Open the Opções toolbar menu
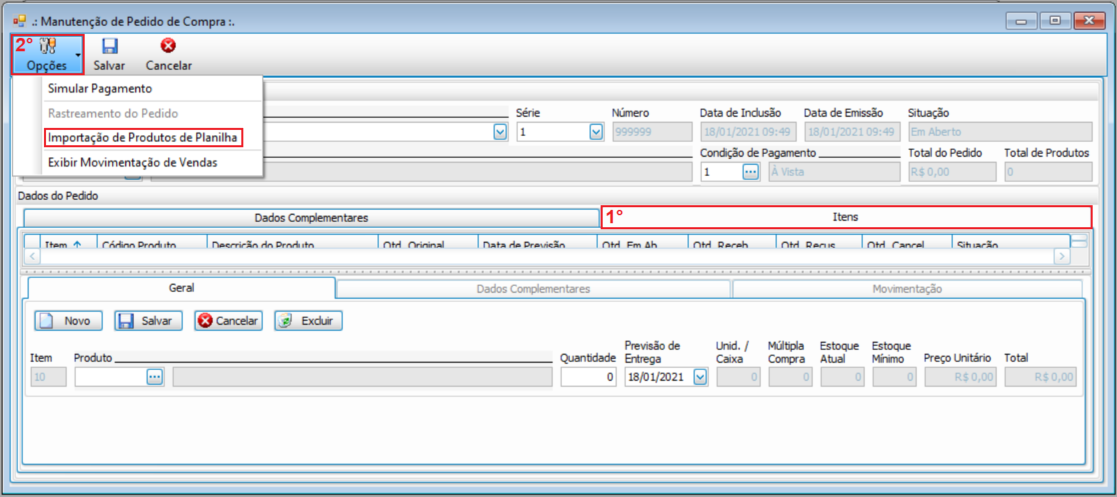Screen dimensions: 1117x497 click(47, 55)
